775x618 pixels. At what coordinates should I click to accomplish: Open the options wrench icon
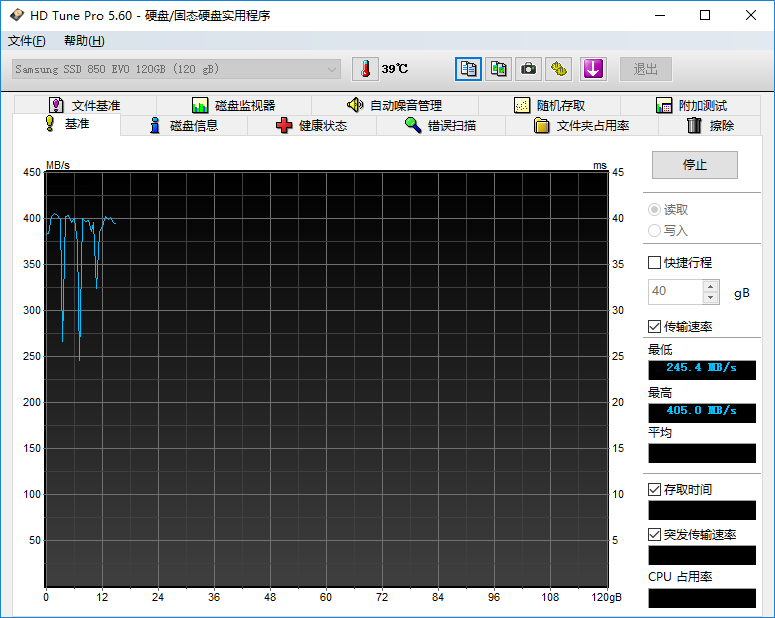559,69
